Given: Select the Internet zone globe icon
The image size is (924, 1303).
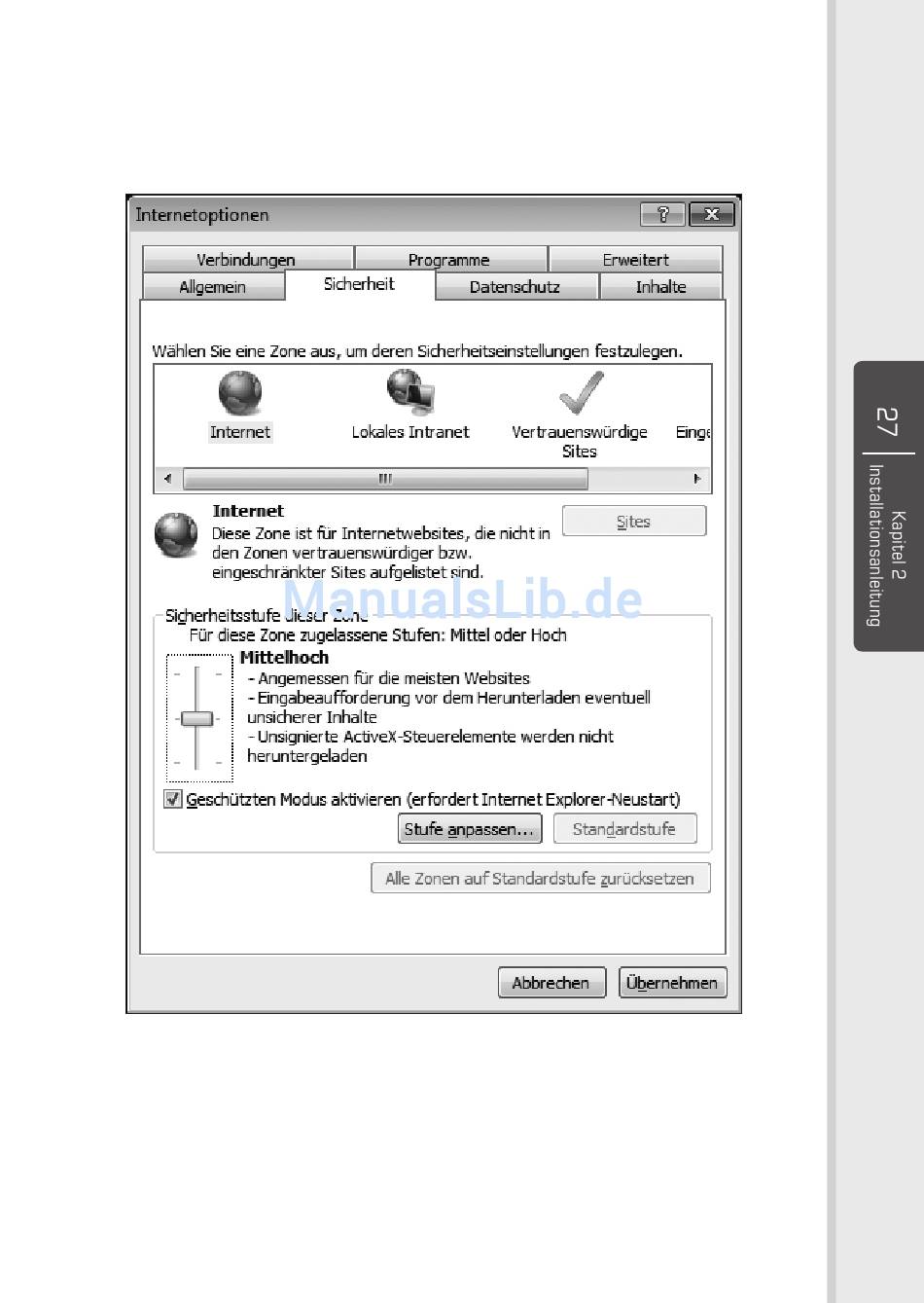Looking at the screenshot, I should 239,393.
